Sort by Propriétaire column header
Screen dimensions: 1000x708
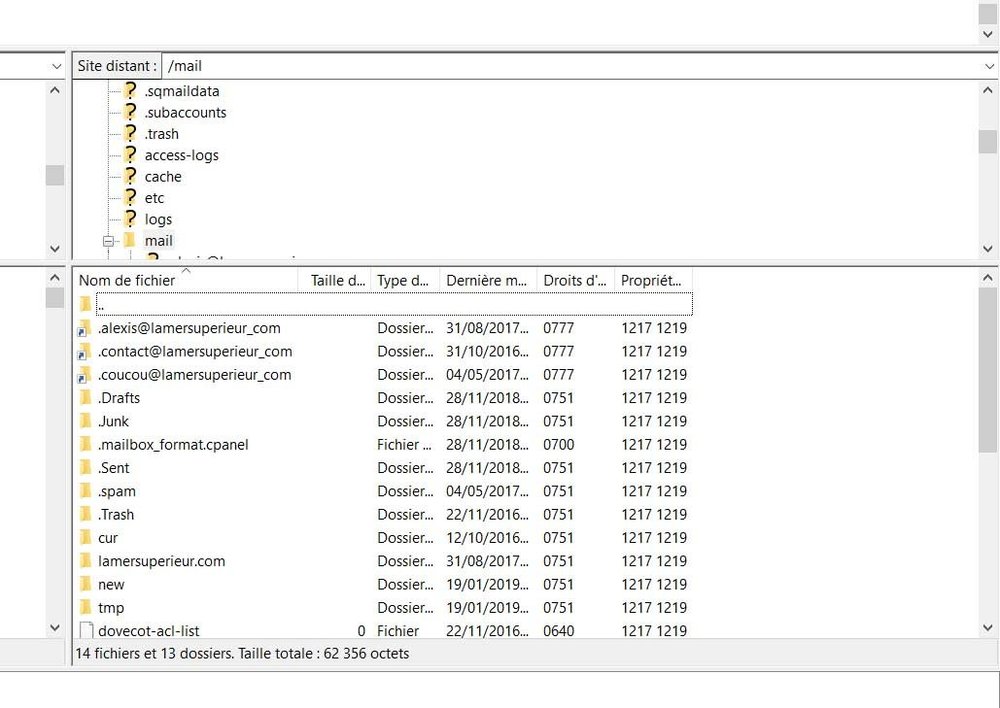(x=653, y=280)
